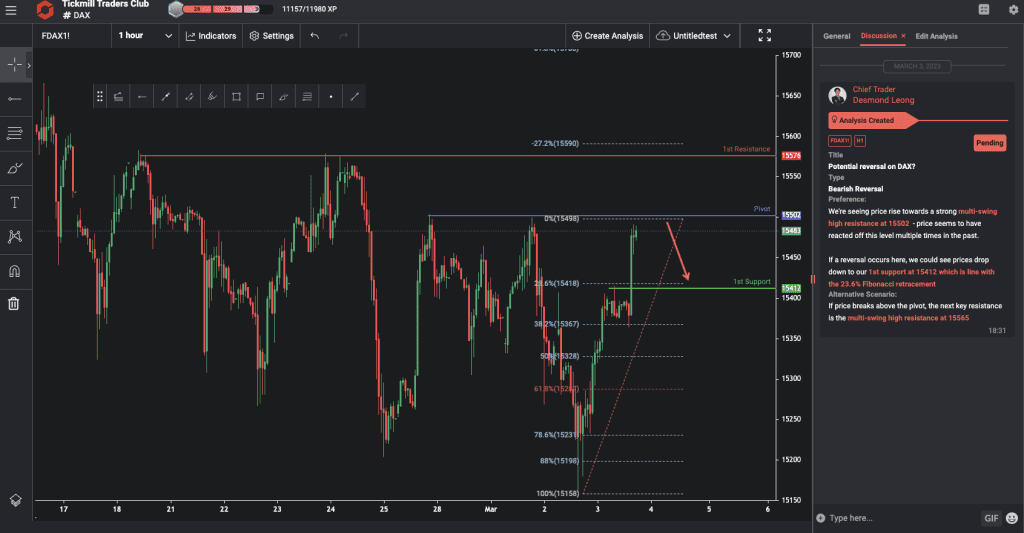
Task: Pick the callout note tool in floating toolbar
Action: 260,97
